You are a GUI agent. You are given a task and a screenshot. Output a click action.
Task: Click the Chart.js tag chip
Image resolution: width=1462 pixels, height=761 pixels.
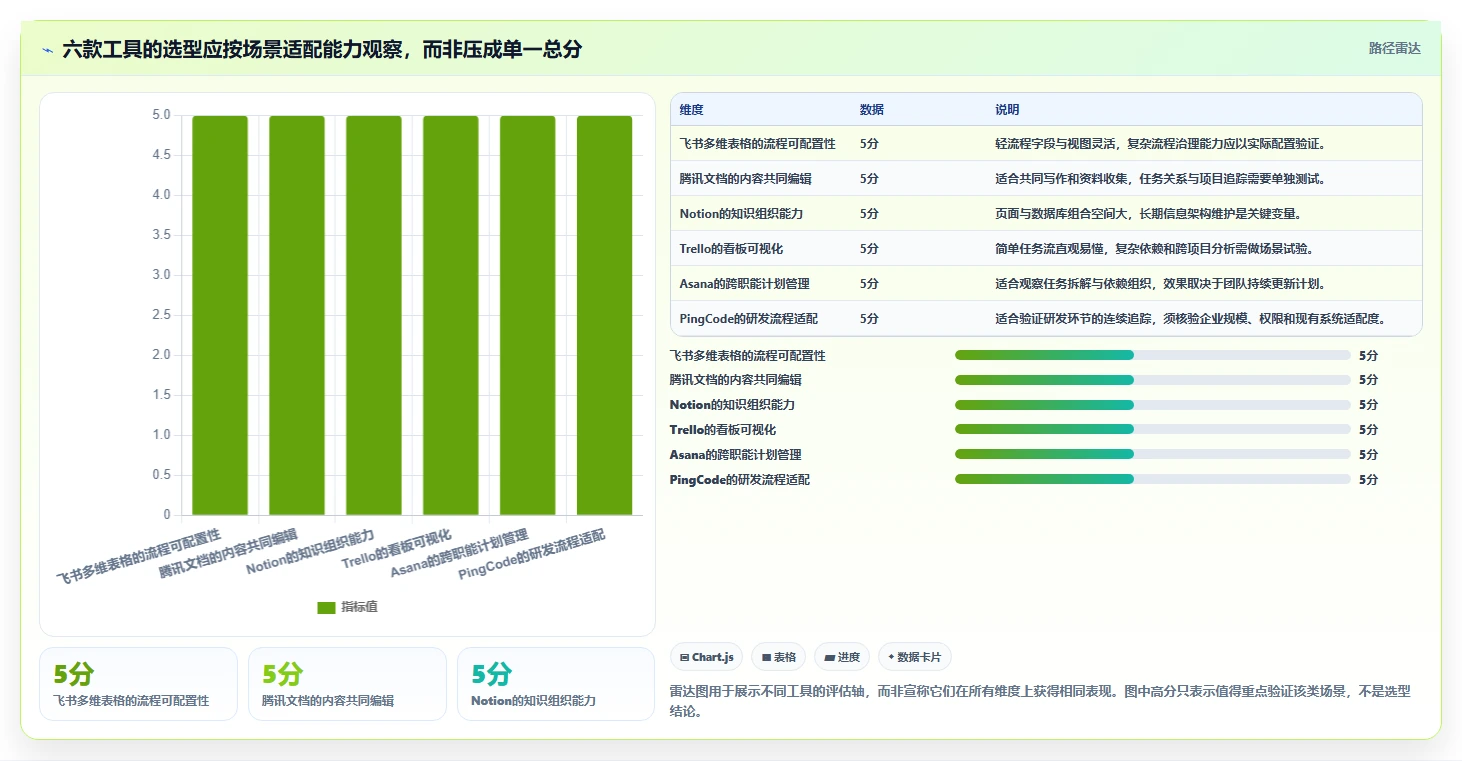pyautogui.click(x=706, y=657)
